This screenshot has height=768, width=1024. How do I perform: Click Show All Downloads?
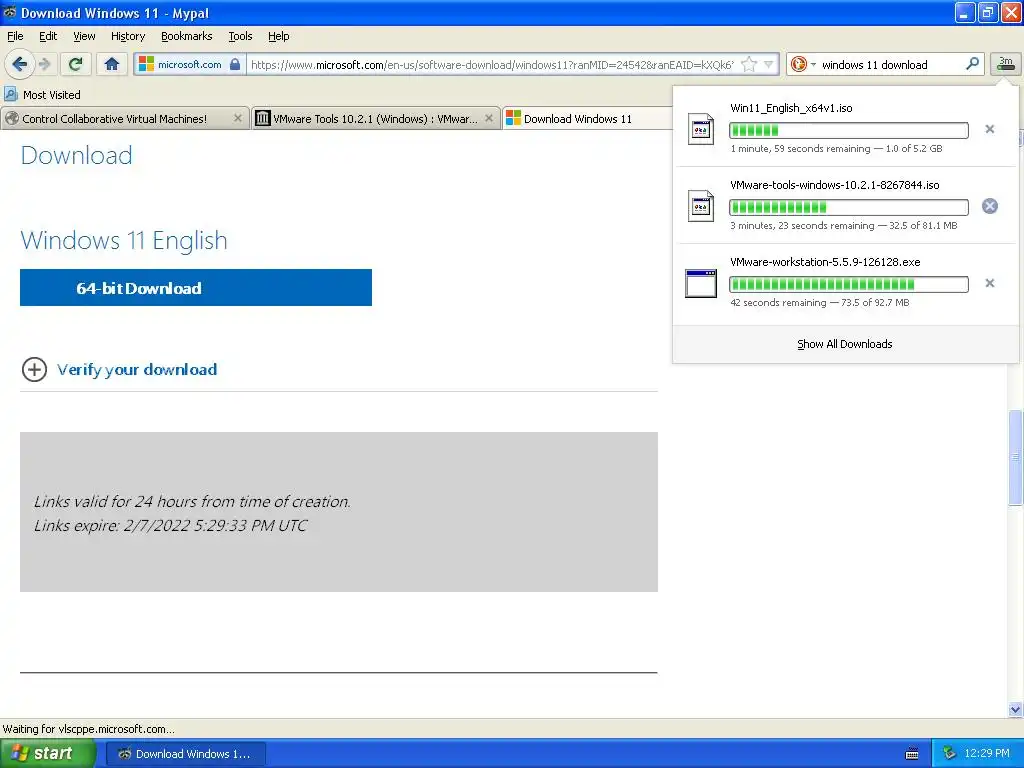pos(844,344)
